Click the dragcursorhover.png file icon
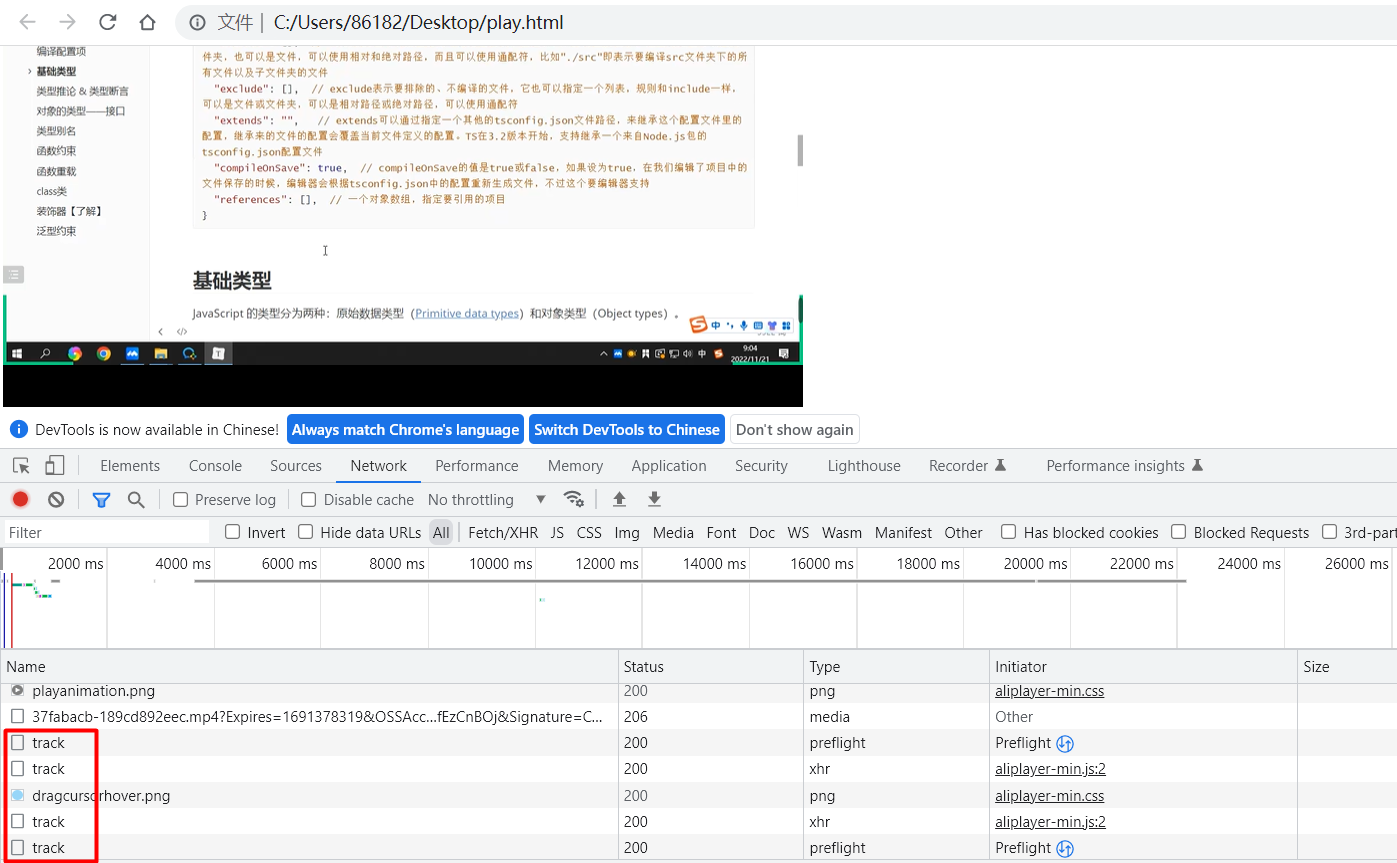 click(x=17, y=795)
